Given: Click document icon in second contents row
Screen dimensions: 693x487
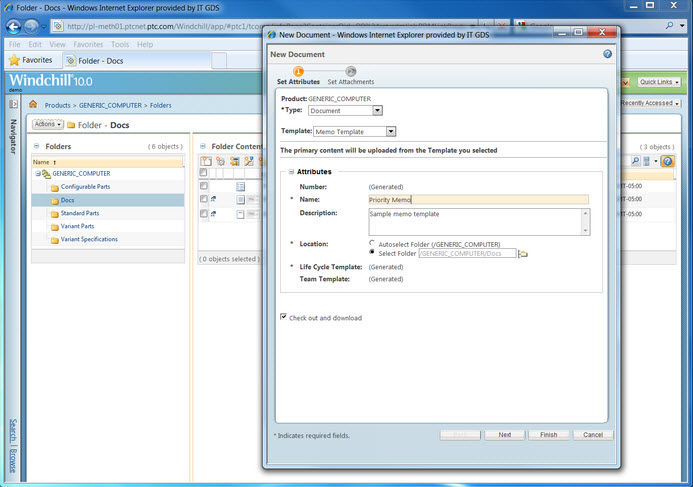Looking at the screenshot, I should 240,200.
